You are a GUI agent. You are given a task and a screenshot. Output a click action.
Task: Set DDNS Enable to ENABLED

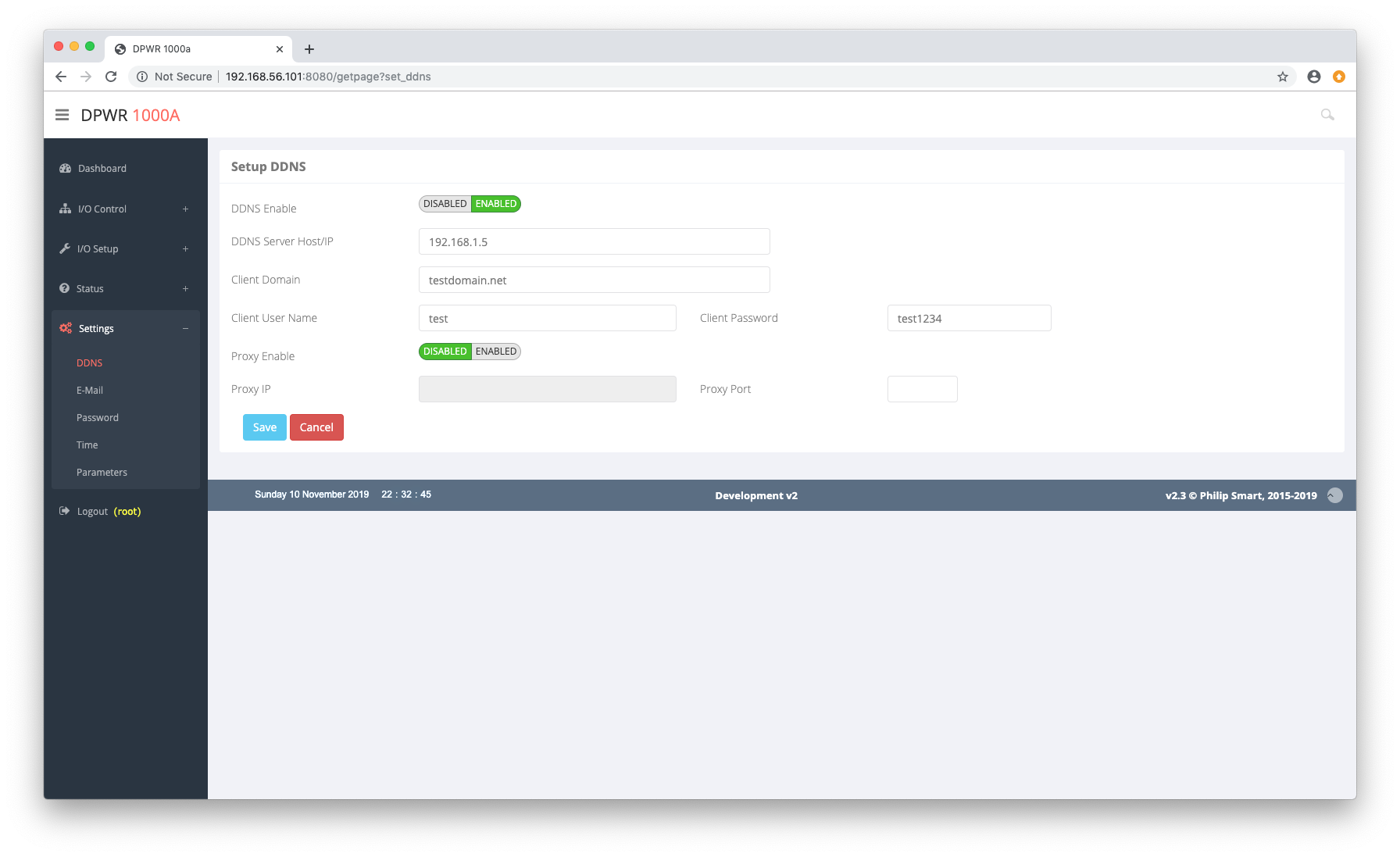pos(496,204)
